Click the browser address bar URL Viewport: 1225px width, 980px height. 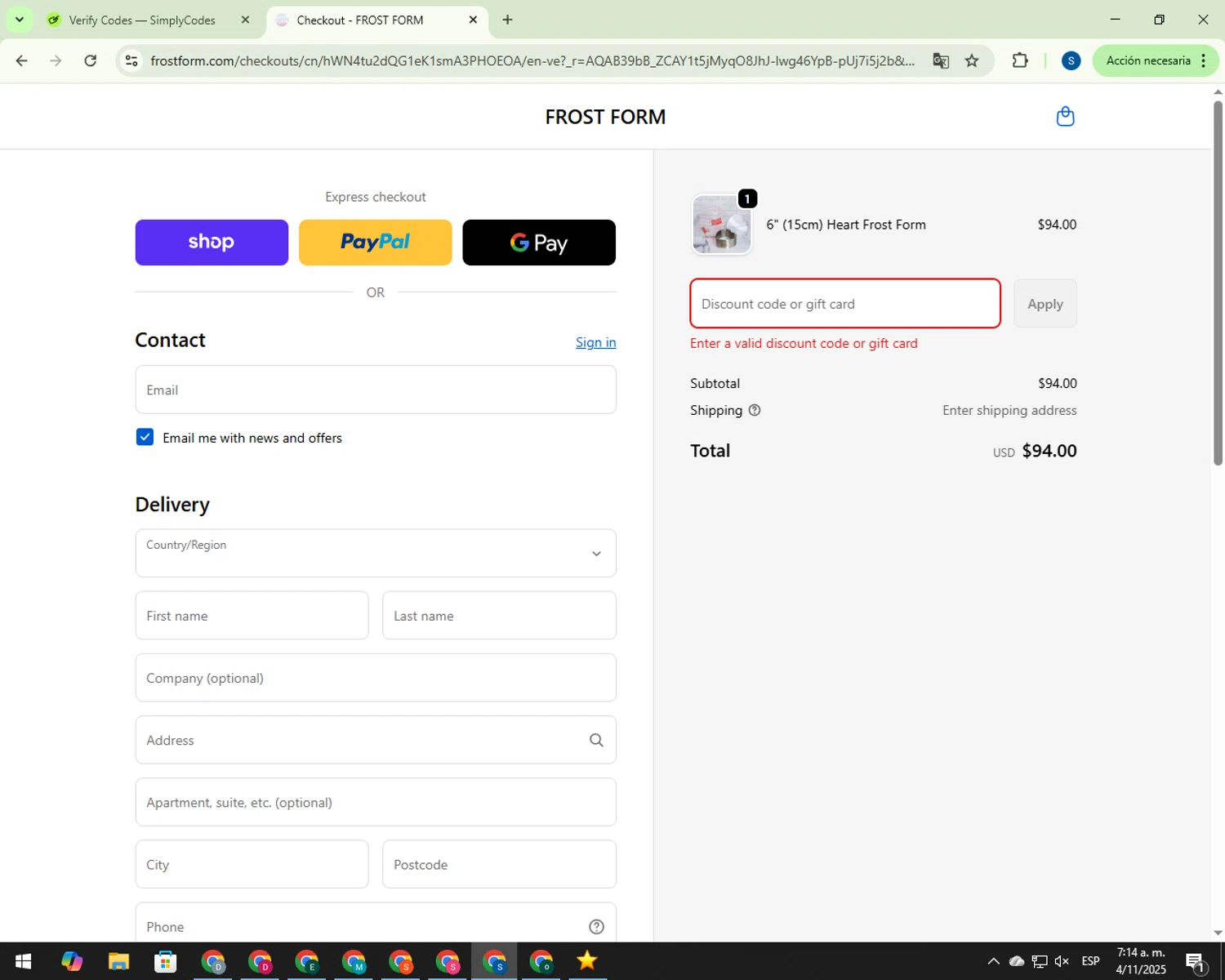[x=532, y=60]
